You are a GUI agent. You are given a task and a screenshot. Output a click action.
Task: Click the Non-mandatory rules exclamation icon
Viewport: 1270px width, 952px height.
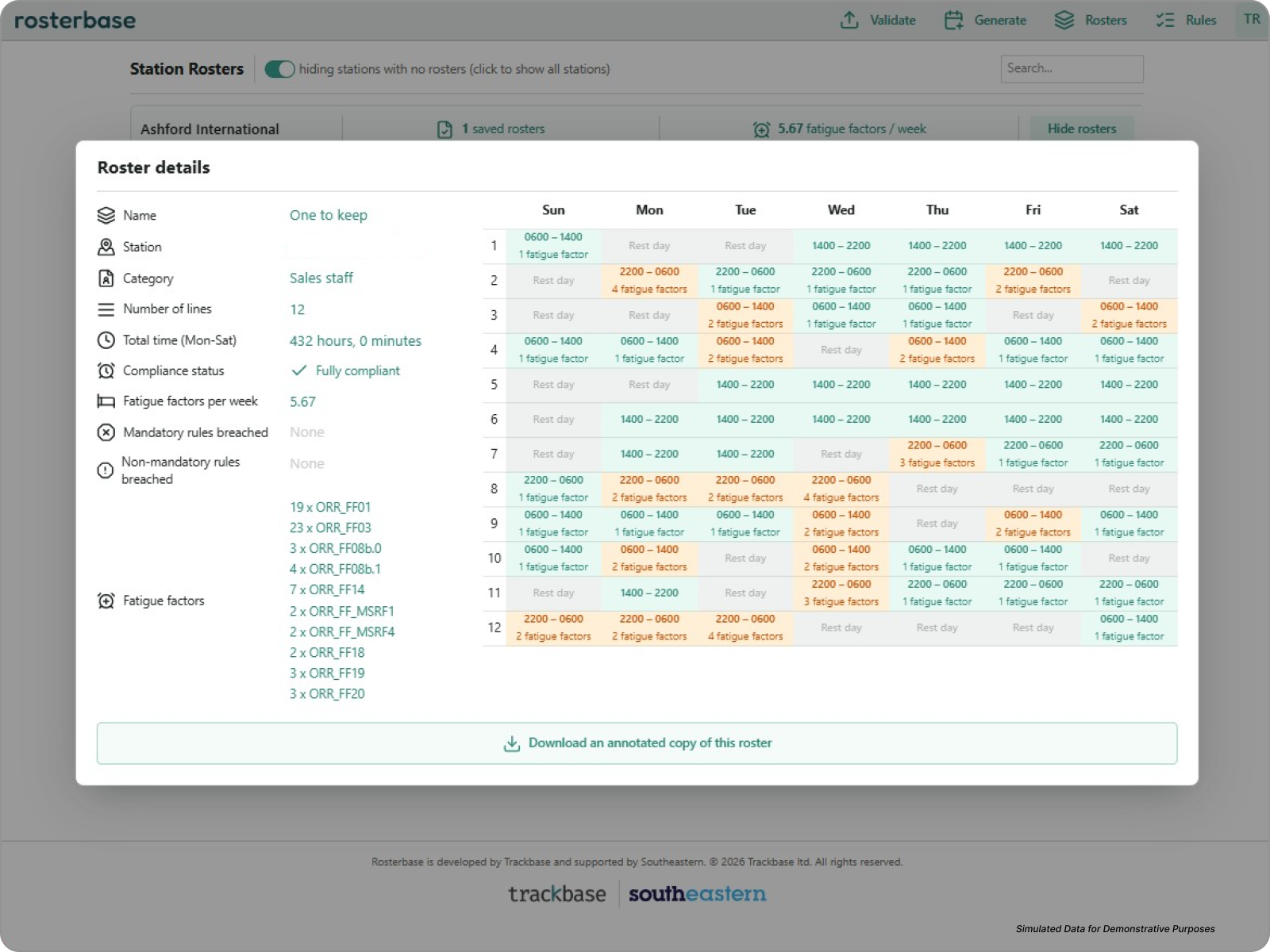point(105,470)
